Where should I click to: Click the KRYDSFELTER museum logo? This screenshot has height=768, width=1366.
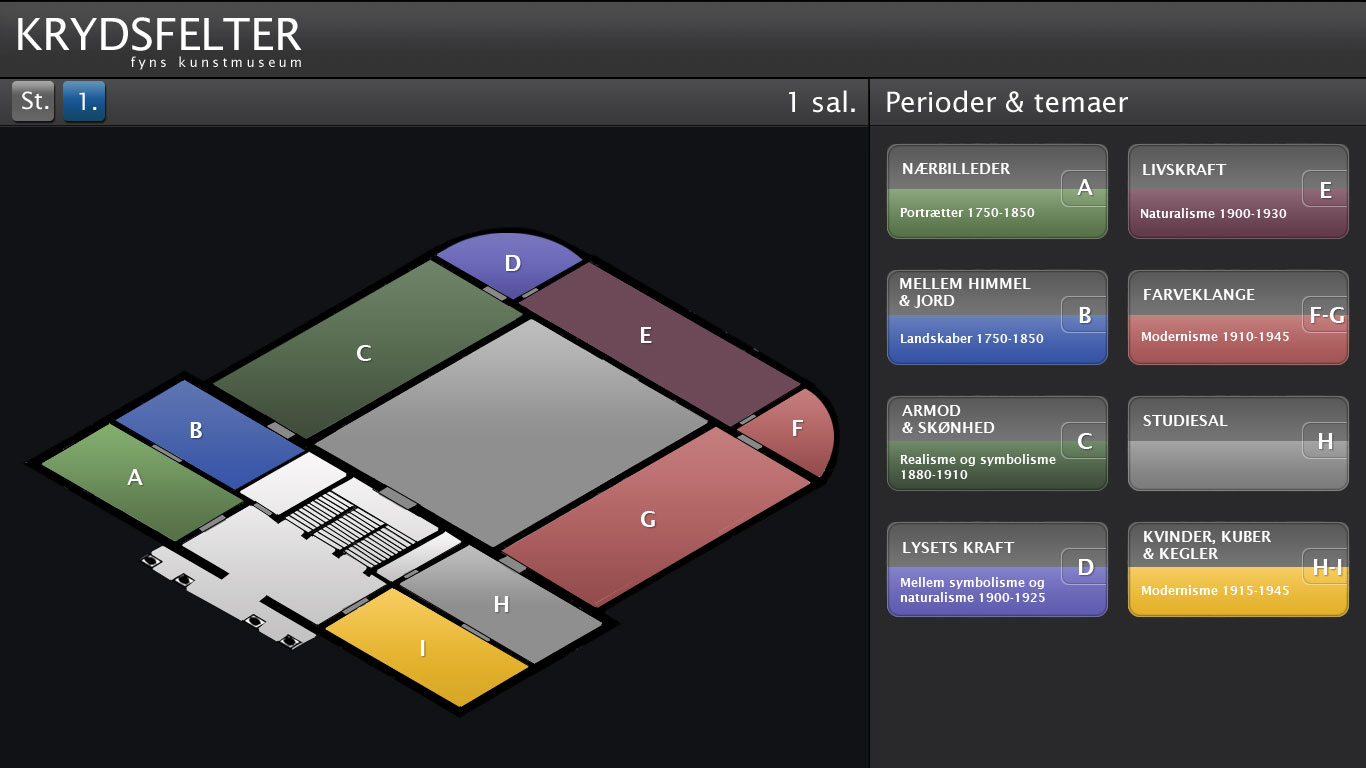pos(160,40)
